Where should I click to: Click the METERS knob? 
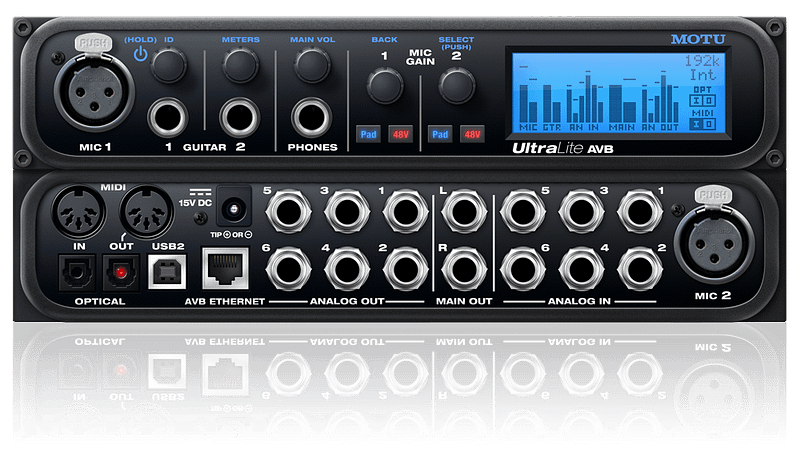coord(240,67)
